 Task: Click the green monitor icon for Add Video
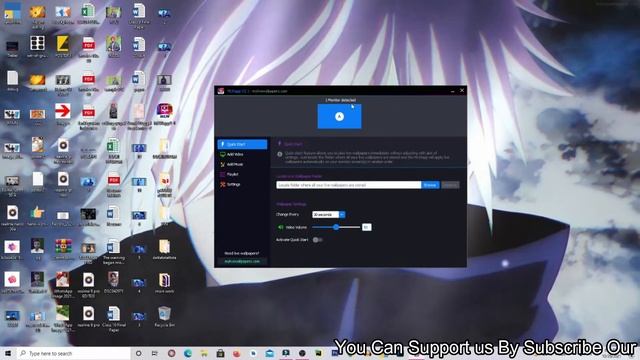222,154
